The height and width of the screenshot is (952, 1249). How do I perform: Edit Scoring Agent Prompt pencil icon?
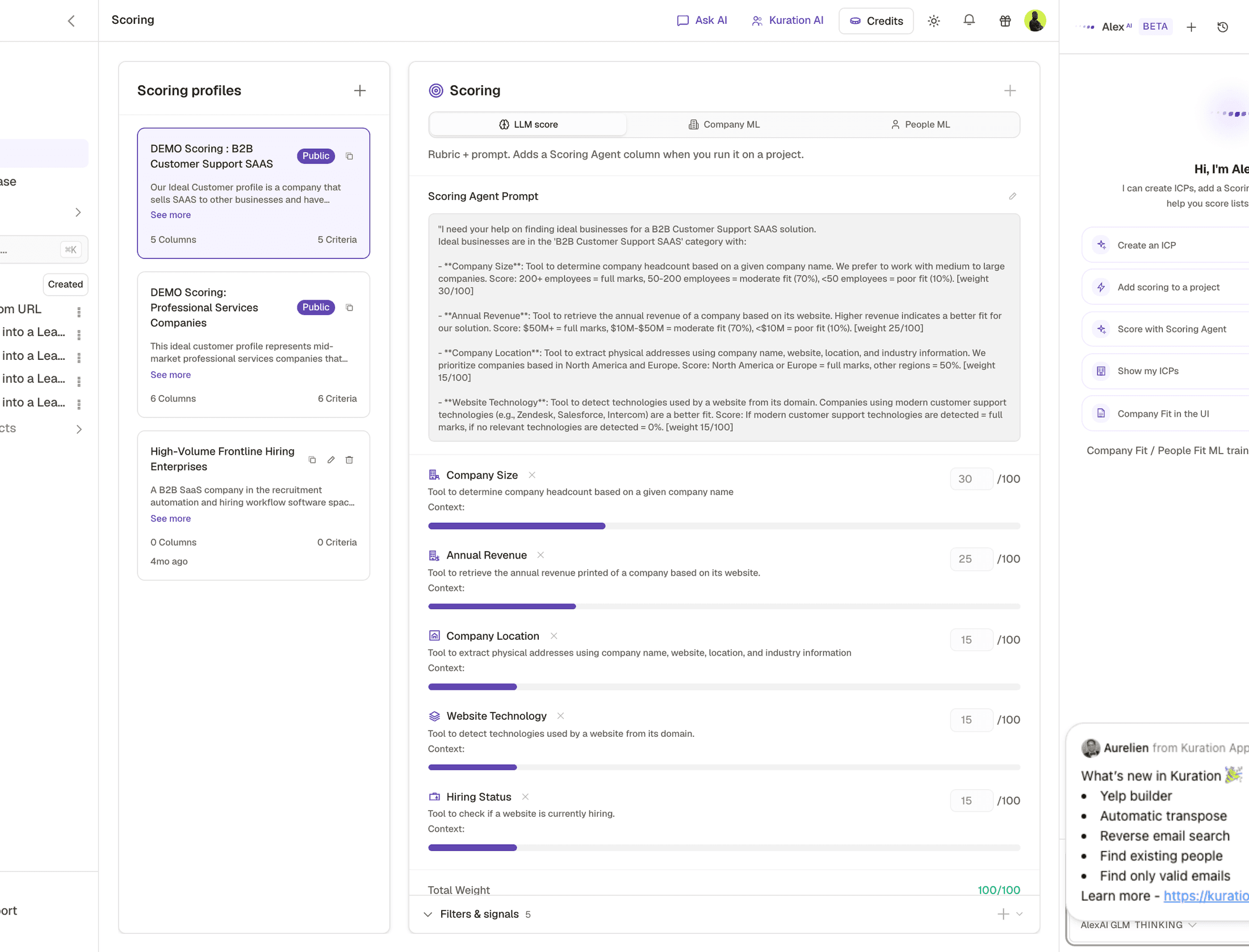[x=1012, y=196]
